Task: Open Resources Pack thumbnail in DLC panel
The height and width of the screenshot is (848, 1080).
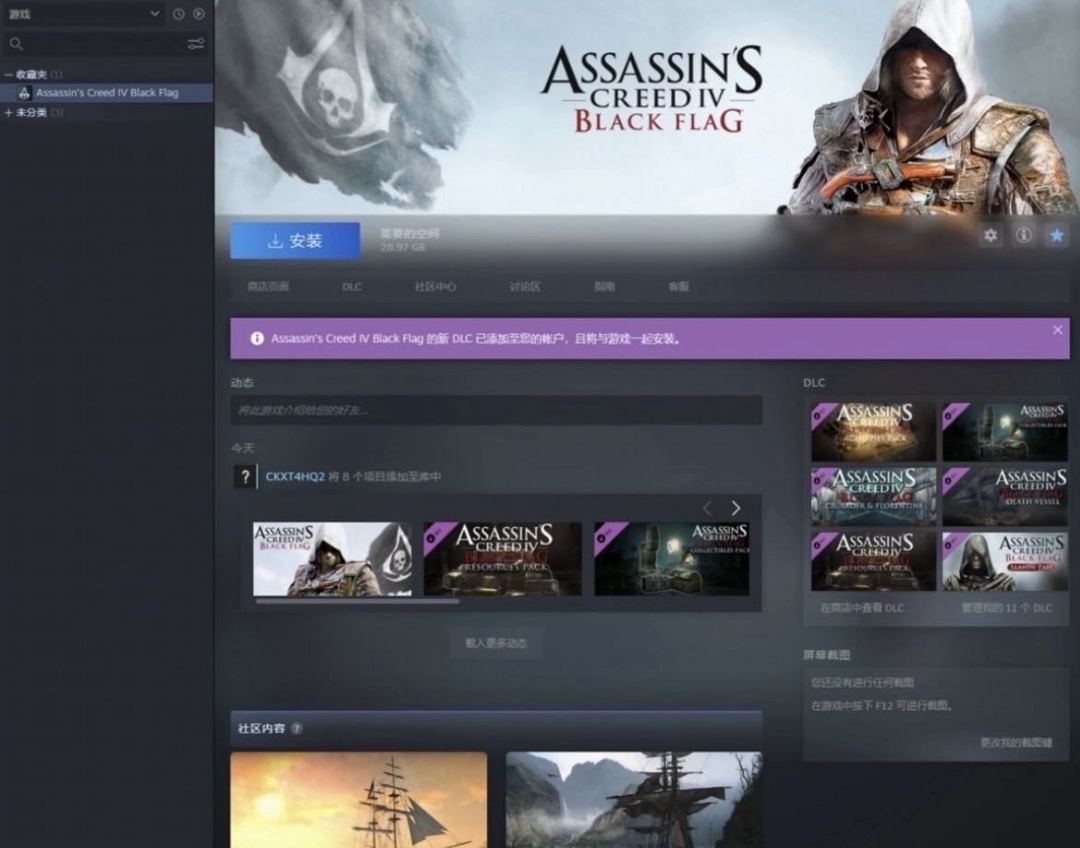Action: [873, 561]
